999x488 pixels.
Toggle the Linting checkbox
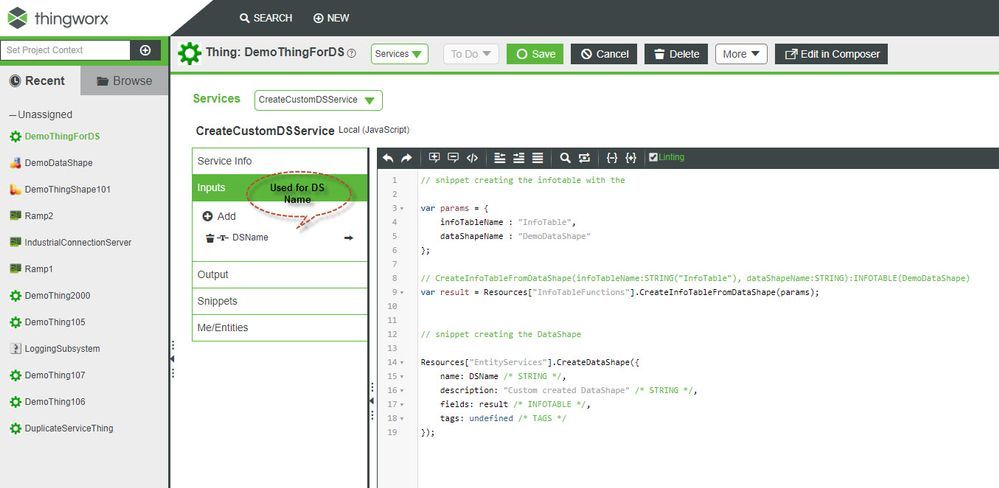pyautogui.click(x=653, y=157)
